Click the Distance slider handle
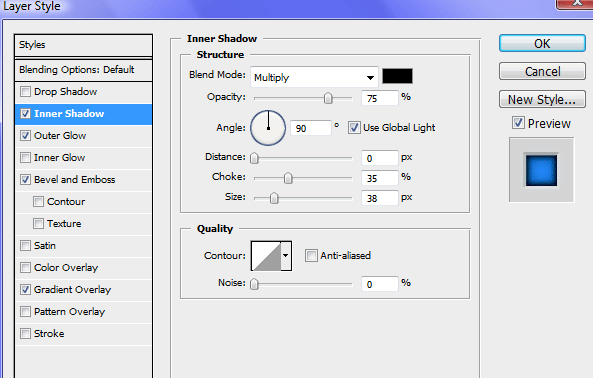This screenshot has width=593, height=378. point(255,158)
